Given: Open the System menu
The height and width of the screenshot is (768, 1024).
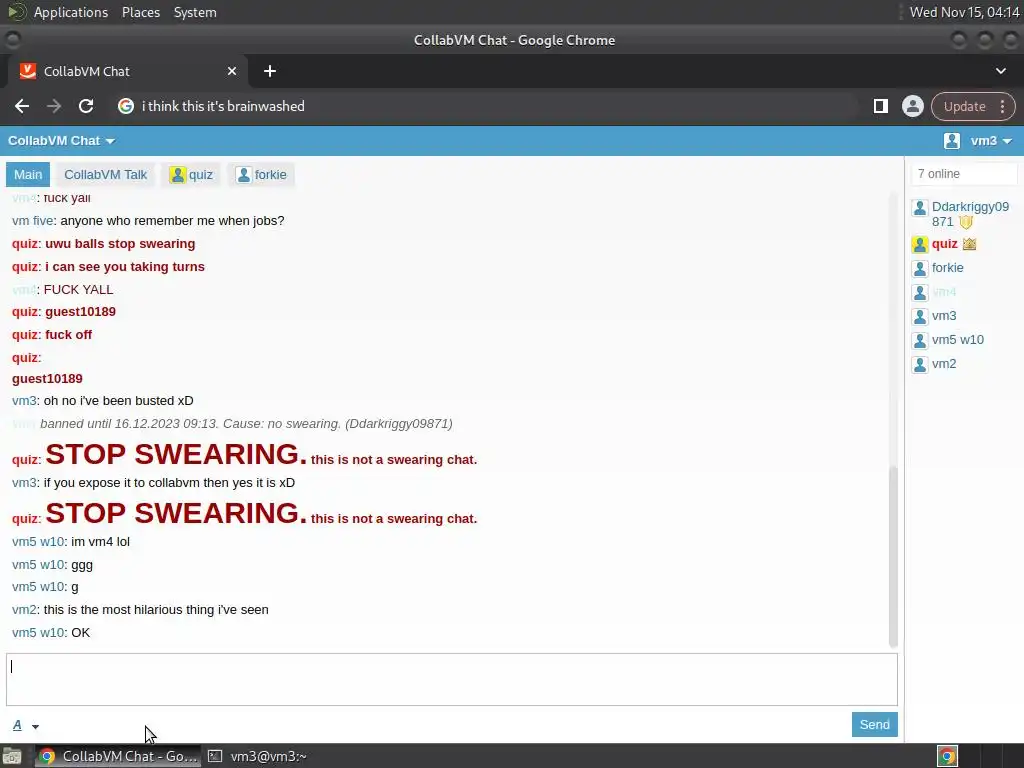Looking at the screenshot, I should click(195, 12).
